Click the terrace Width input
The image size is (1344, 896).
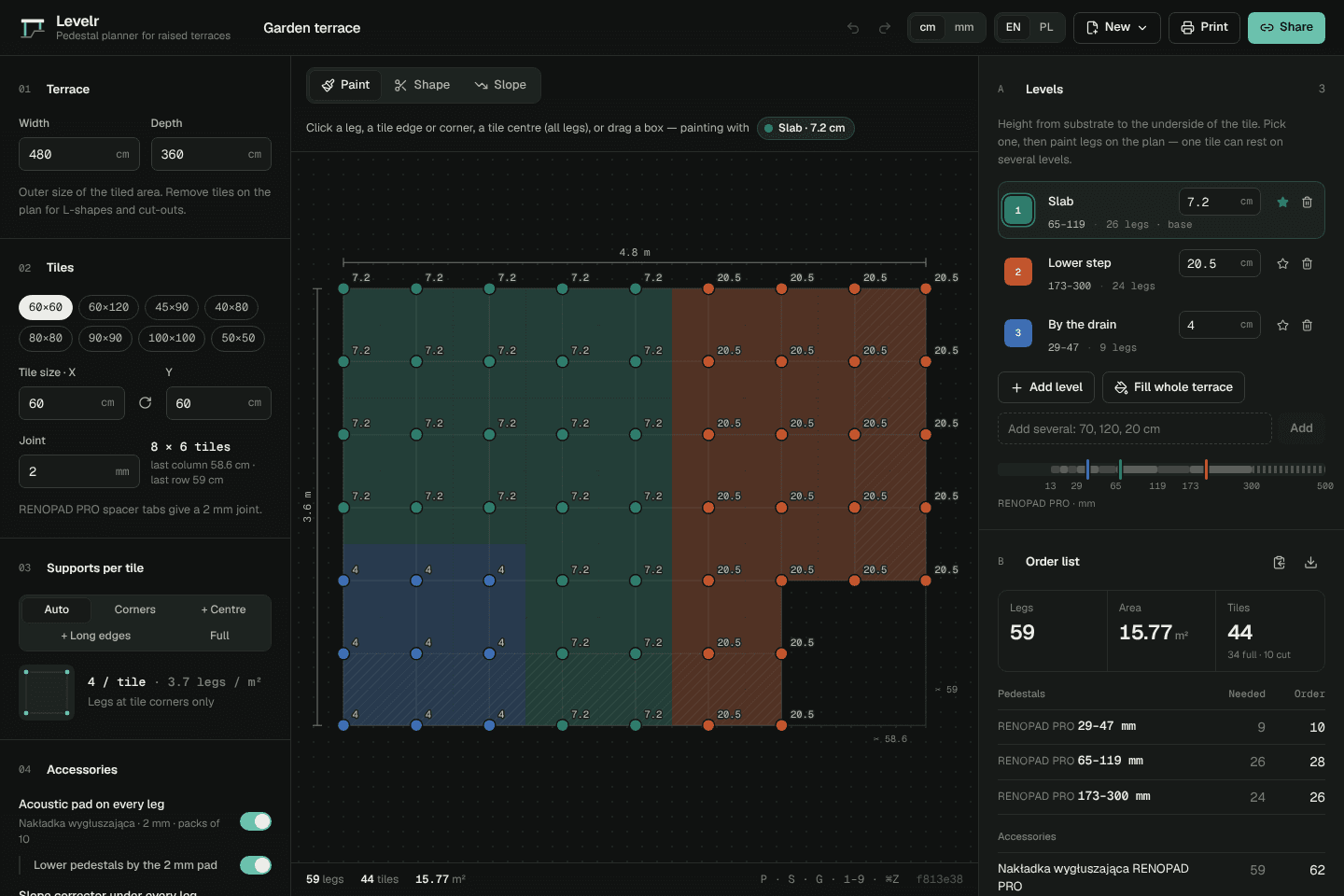click(79, 154)
